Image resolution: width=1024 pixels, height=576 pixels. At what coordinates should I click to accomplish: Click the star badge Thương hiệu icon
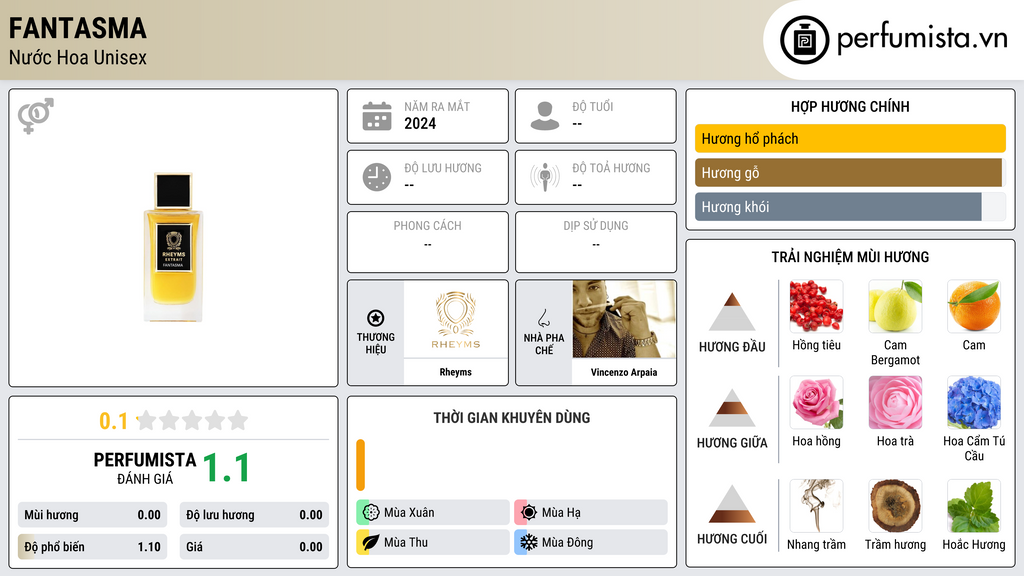376,318
